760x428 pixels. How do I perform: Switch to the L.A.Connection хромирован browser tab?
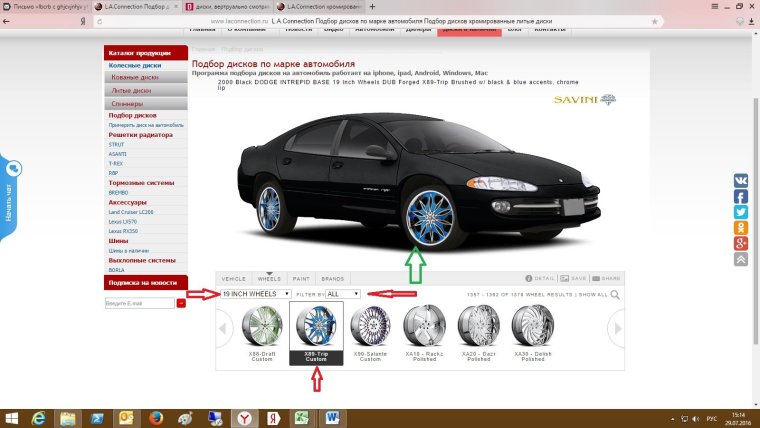pos(319,7)
